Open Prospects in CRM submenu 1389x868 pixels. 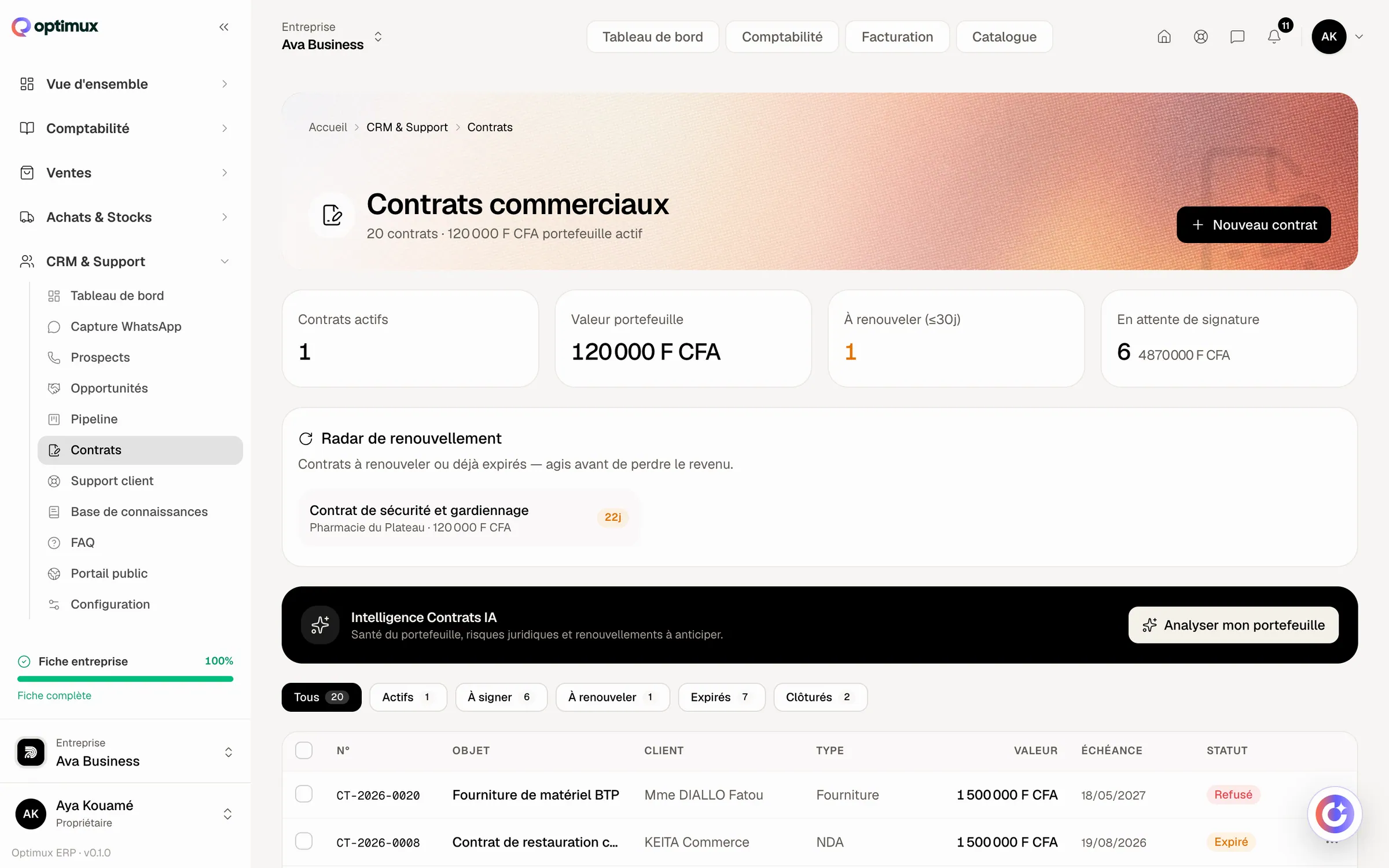pos(140,357)
